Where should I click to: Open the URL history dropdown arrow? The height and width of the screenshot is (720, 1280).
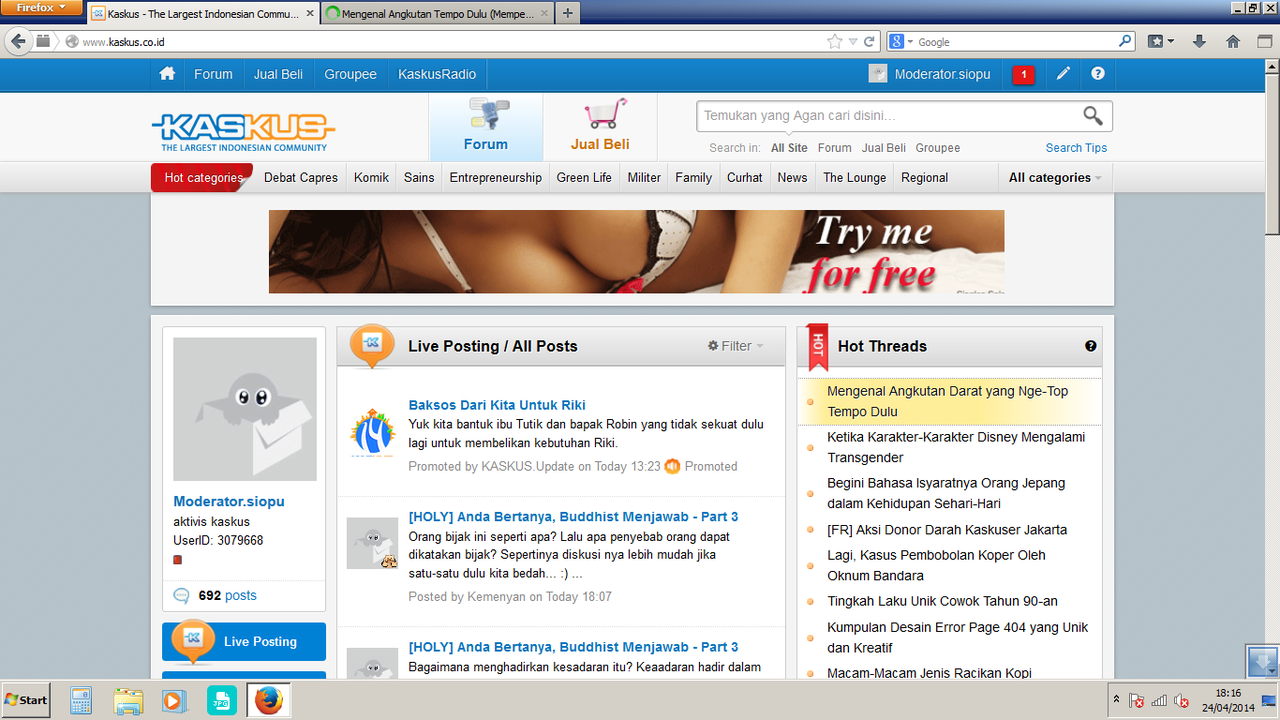point(853,42)
